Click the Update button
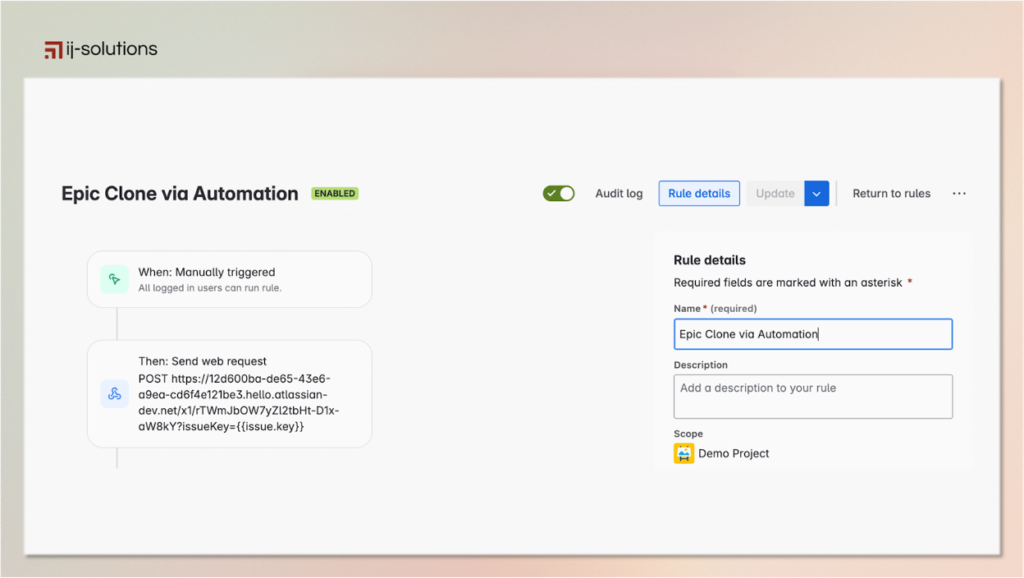1024x578 pixels. click(775, 193)
